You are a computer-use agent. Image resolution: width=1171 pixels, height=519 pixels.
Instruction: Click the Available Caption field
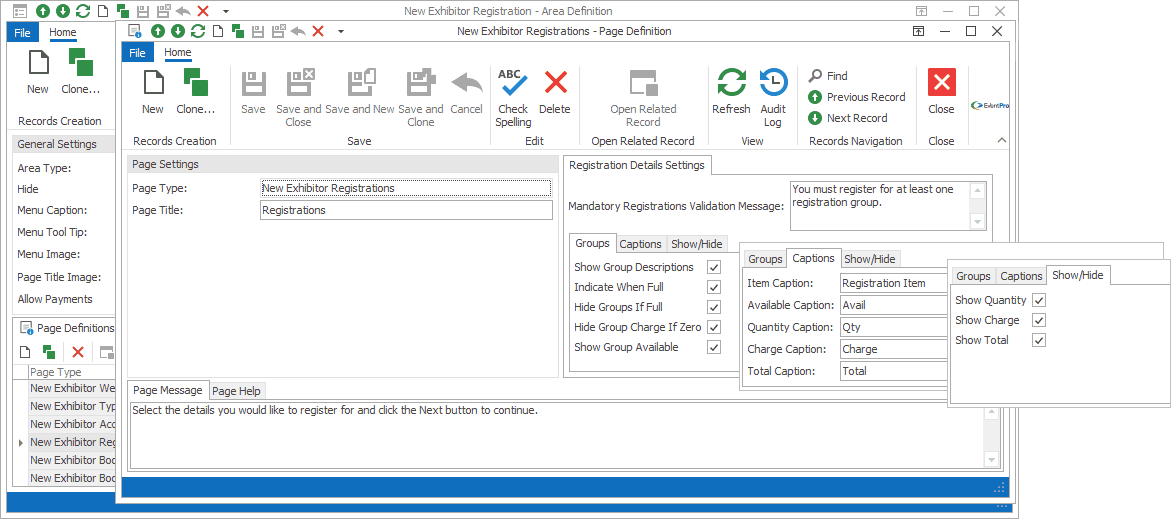(x=893, y=305)
